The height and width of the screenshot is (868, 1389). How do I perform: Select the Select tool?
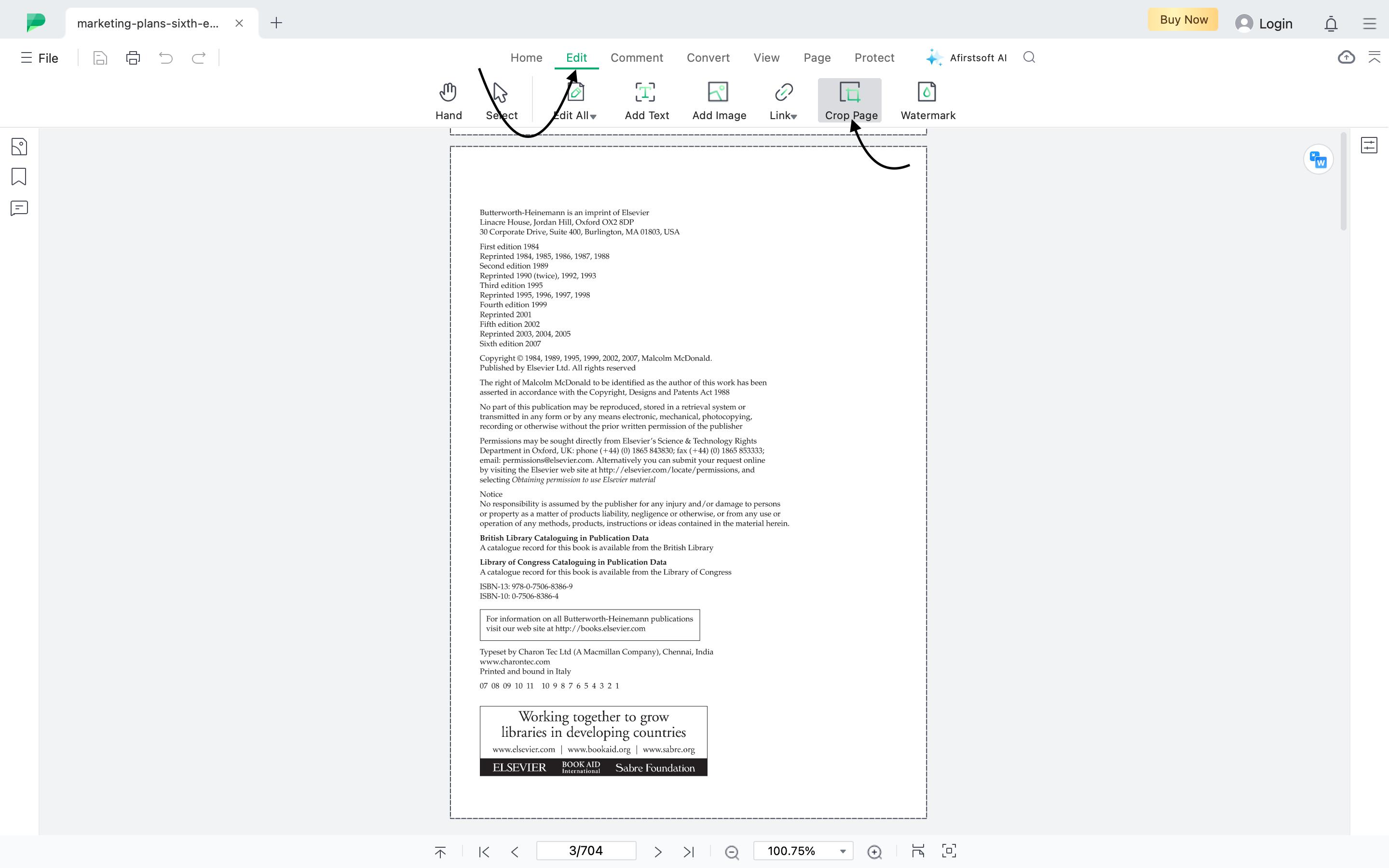point(500,100)
